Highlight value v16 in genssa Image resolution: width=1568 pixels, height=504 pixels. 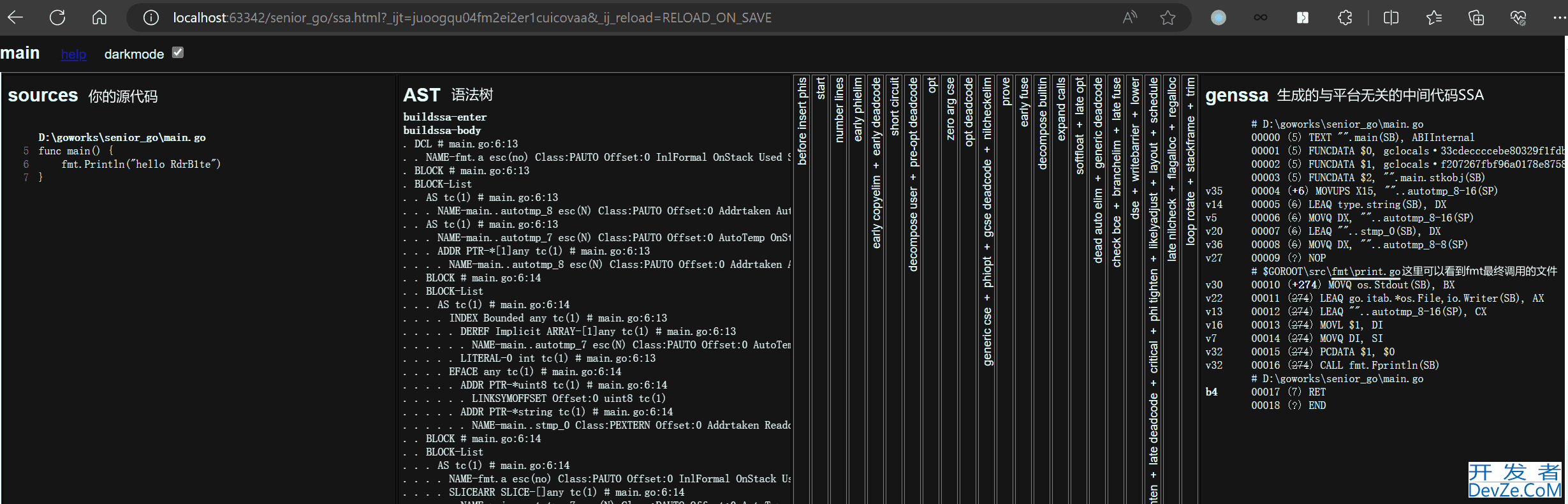pos(1213,325)
